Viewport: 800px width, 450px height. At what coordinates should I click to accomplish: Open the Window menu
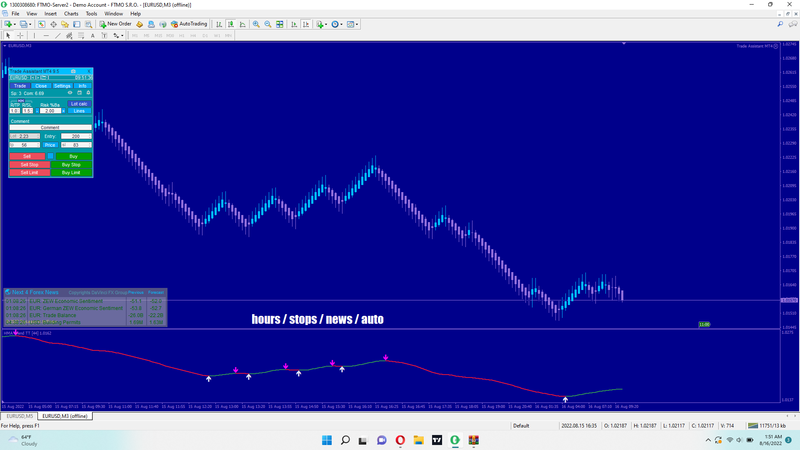click(113, 14)
